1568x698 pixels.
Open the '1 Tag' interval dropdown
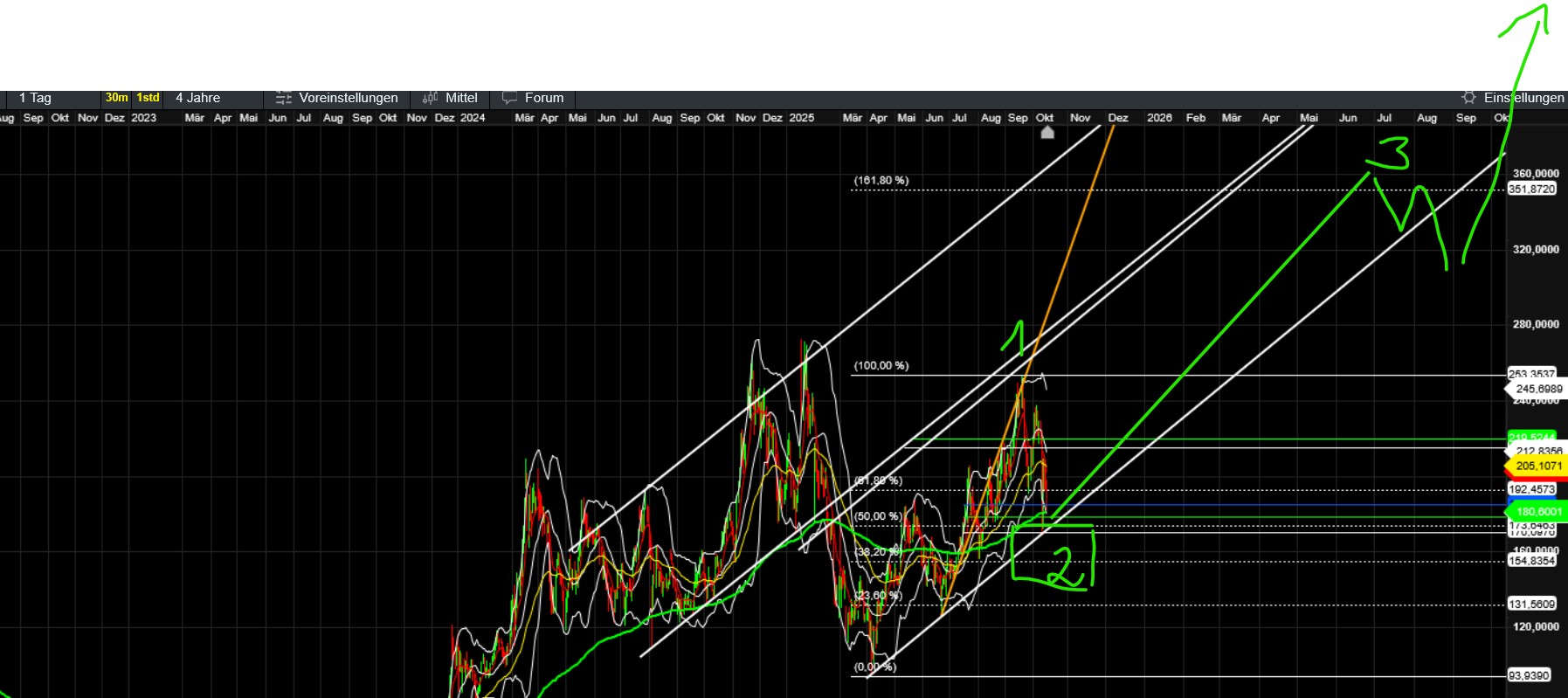pyautogui.click(x=52, y=98)
